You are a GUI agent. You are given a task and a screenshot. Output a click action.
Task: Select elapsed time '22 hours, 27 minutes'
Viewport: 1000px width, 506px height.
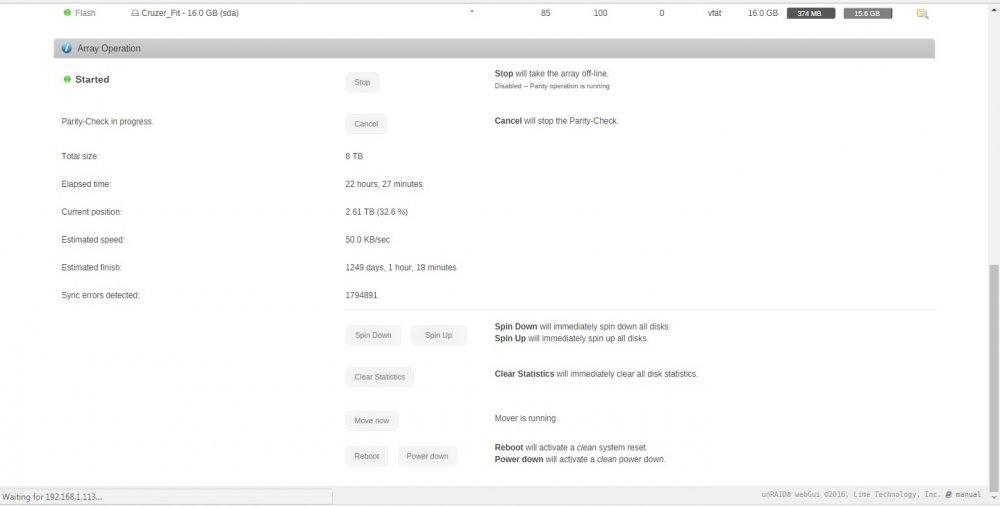(383, 184)
